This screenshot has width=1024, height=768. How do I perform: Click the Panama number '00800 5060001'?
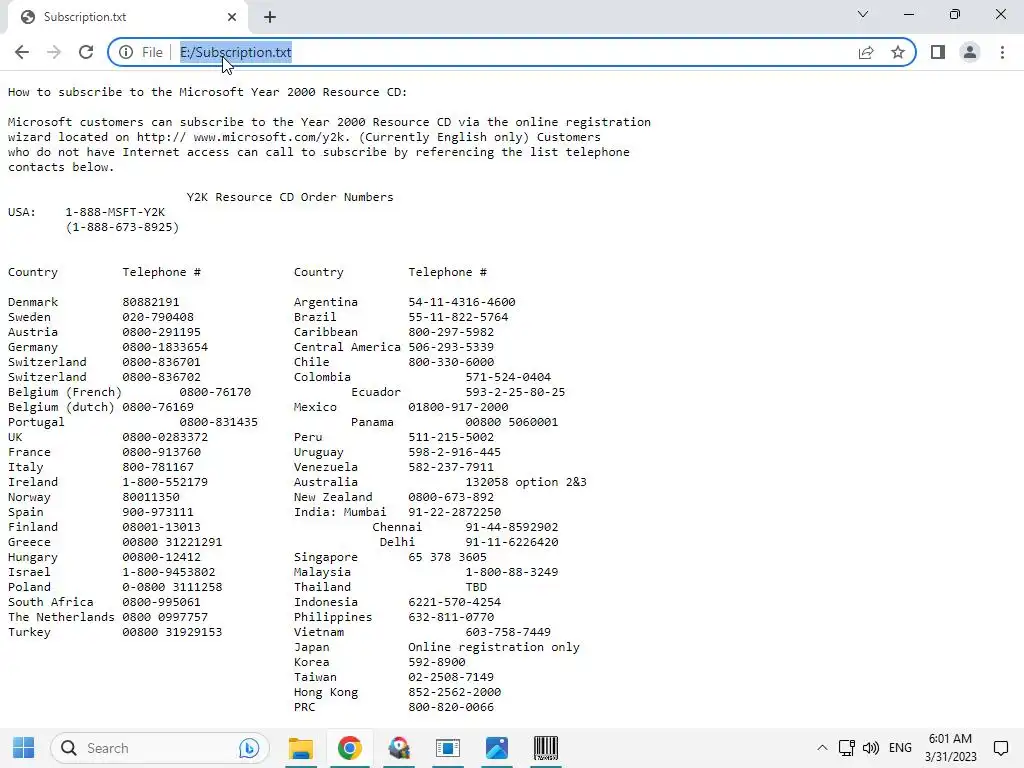click(x=512, y=423)
